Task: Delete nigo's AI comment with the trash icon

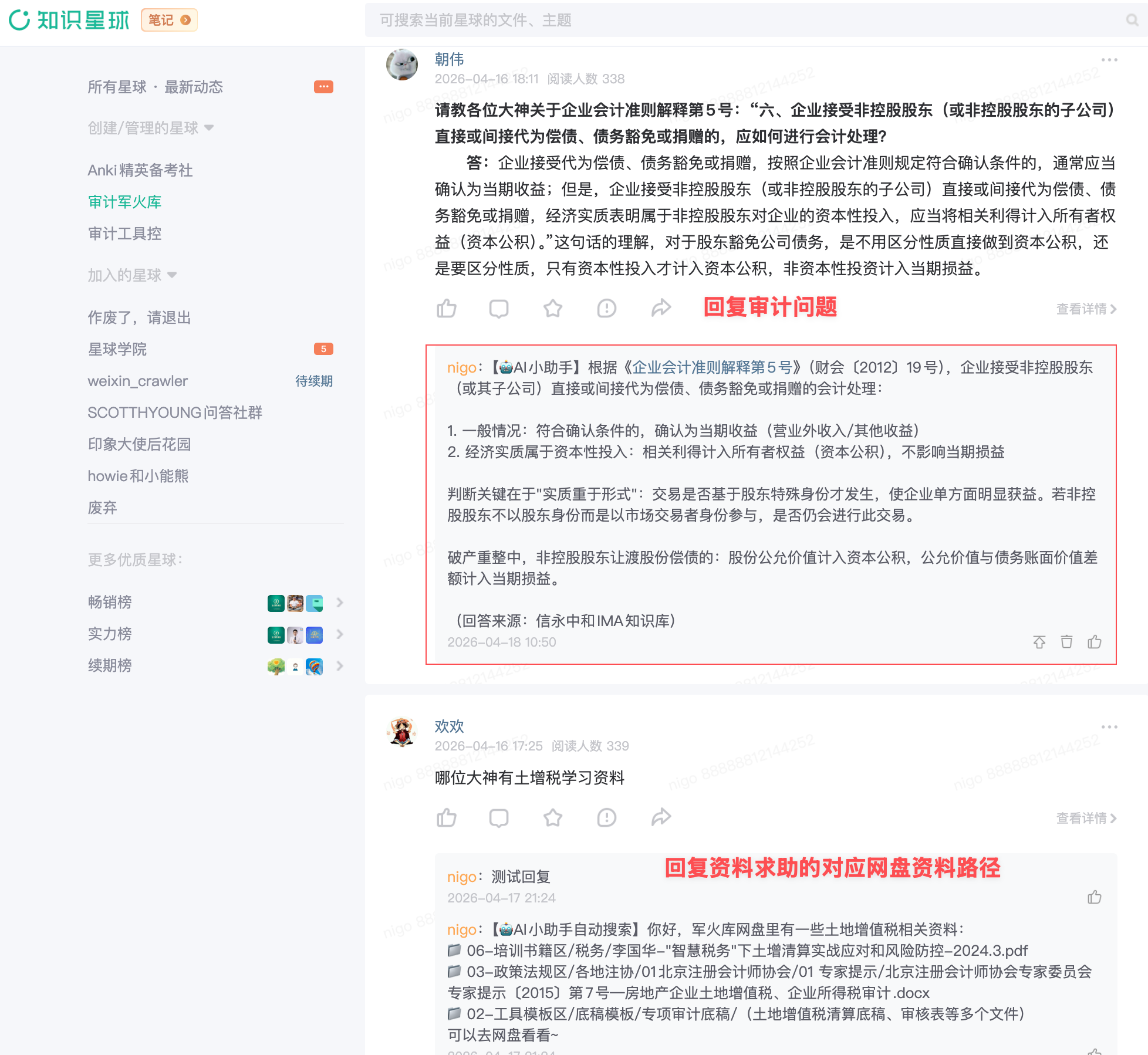Action: [x=1067, y=642]
